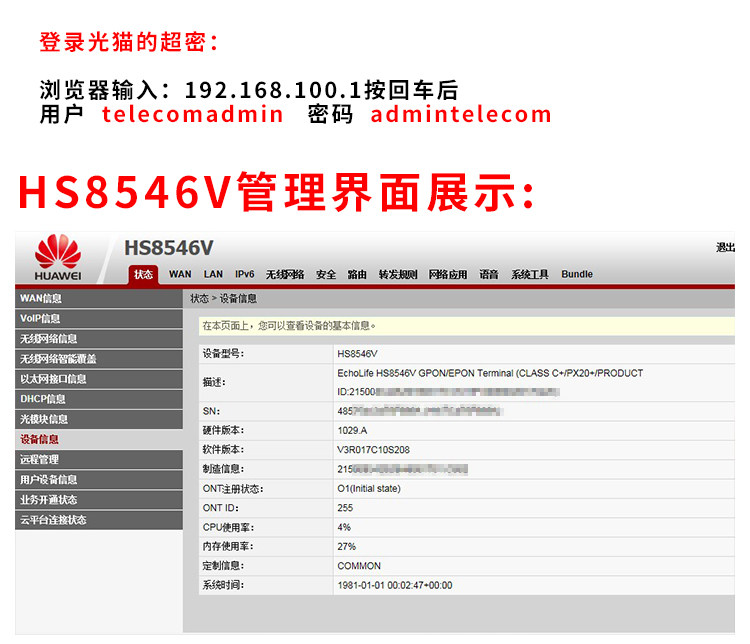Click the 软件版本 label
Viewport: 750px width, 644px height.
coord(223,449)
